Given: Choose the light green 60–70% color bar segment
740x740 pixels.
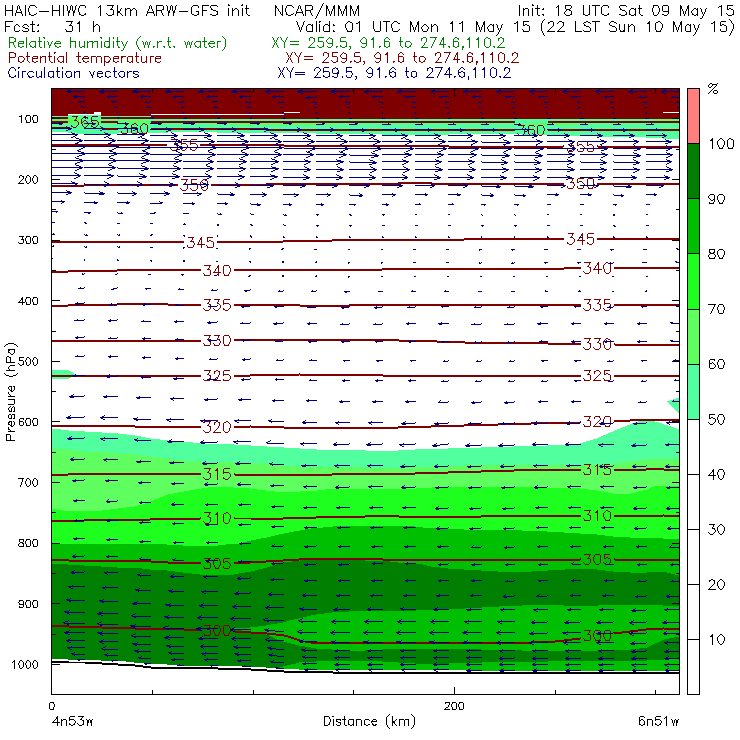Looking at the screenshot, I should coord(693,336).
